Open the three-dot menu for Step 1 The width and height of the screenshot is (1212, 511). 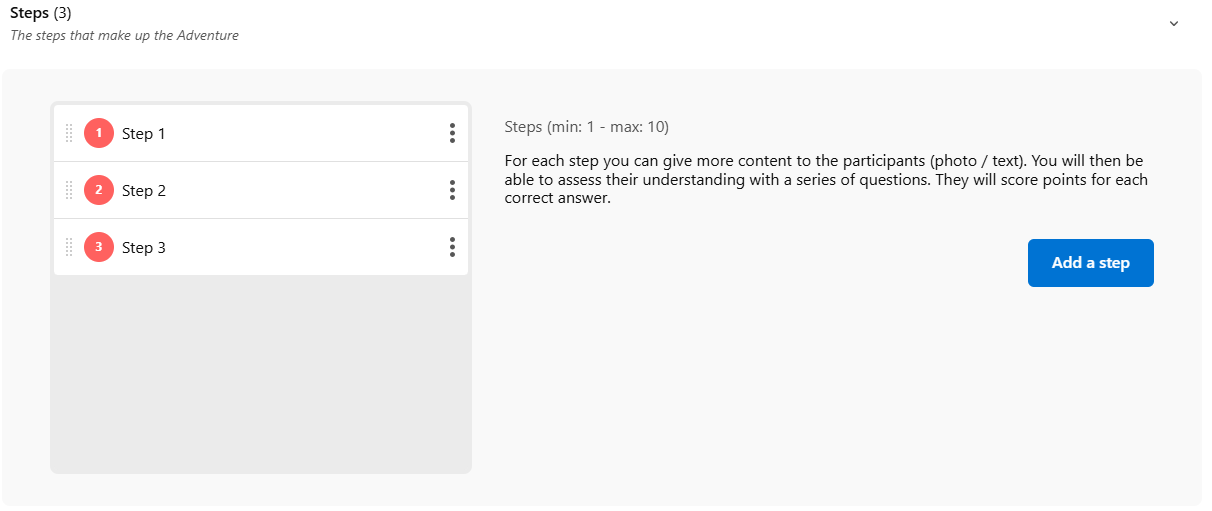[452, 133]
